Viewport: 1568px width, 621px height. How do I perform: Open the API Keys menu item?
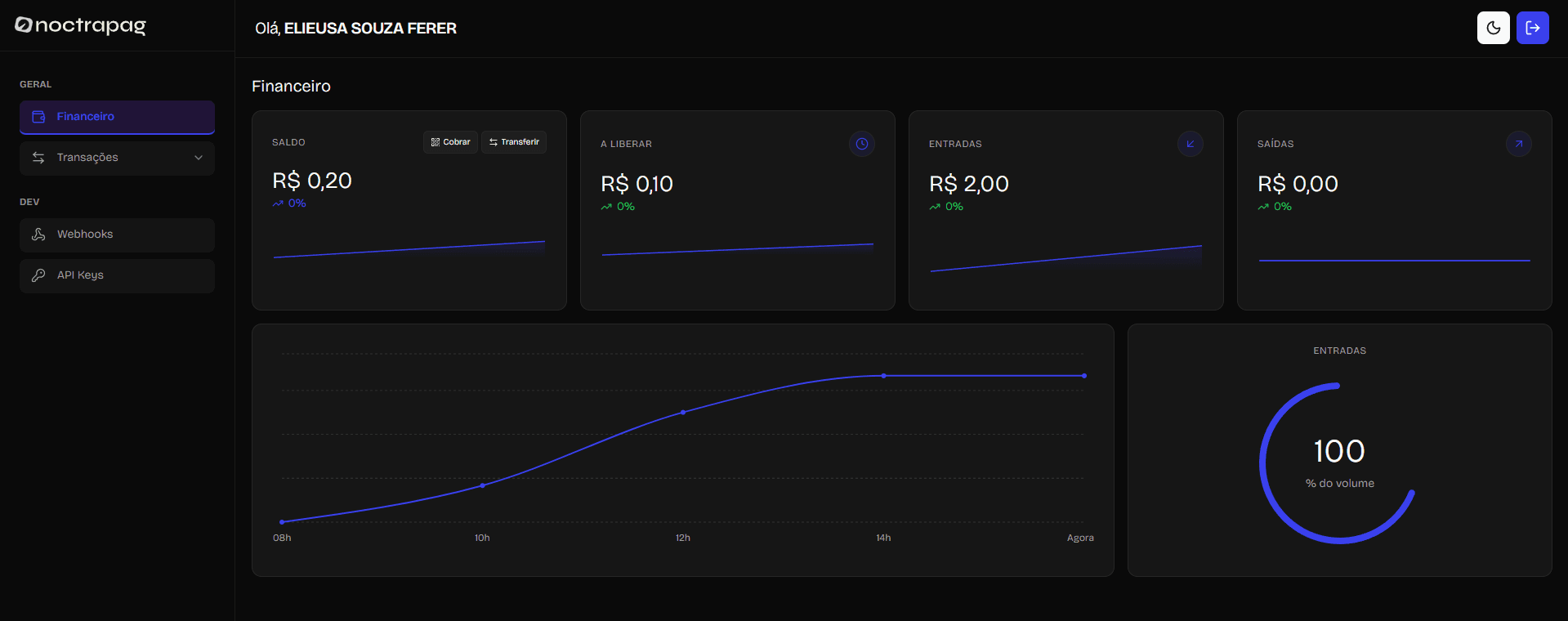[x=117, y=275]
